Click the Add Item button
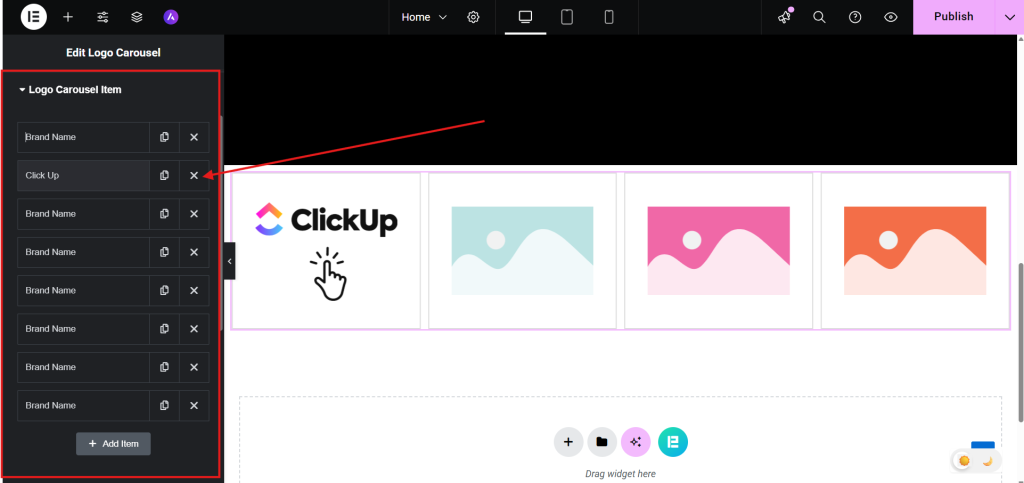 113,443
